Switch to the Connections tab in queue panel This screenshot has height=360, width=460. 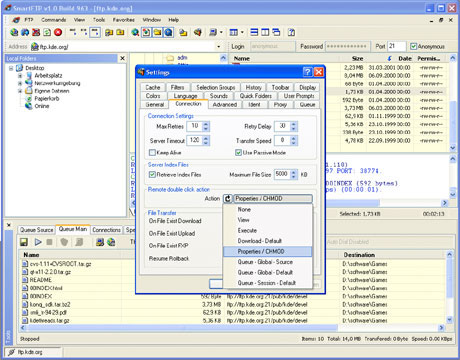[x=107, y=230]
